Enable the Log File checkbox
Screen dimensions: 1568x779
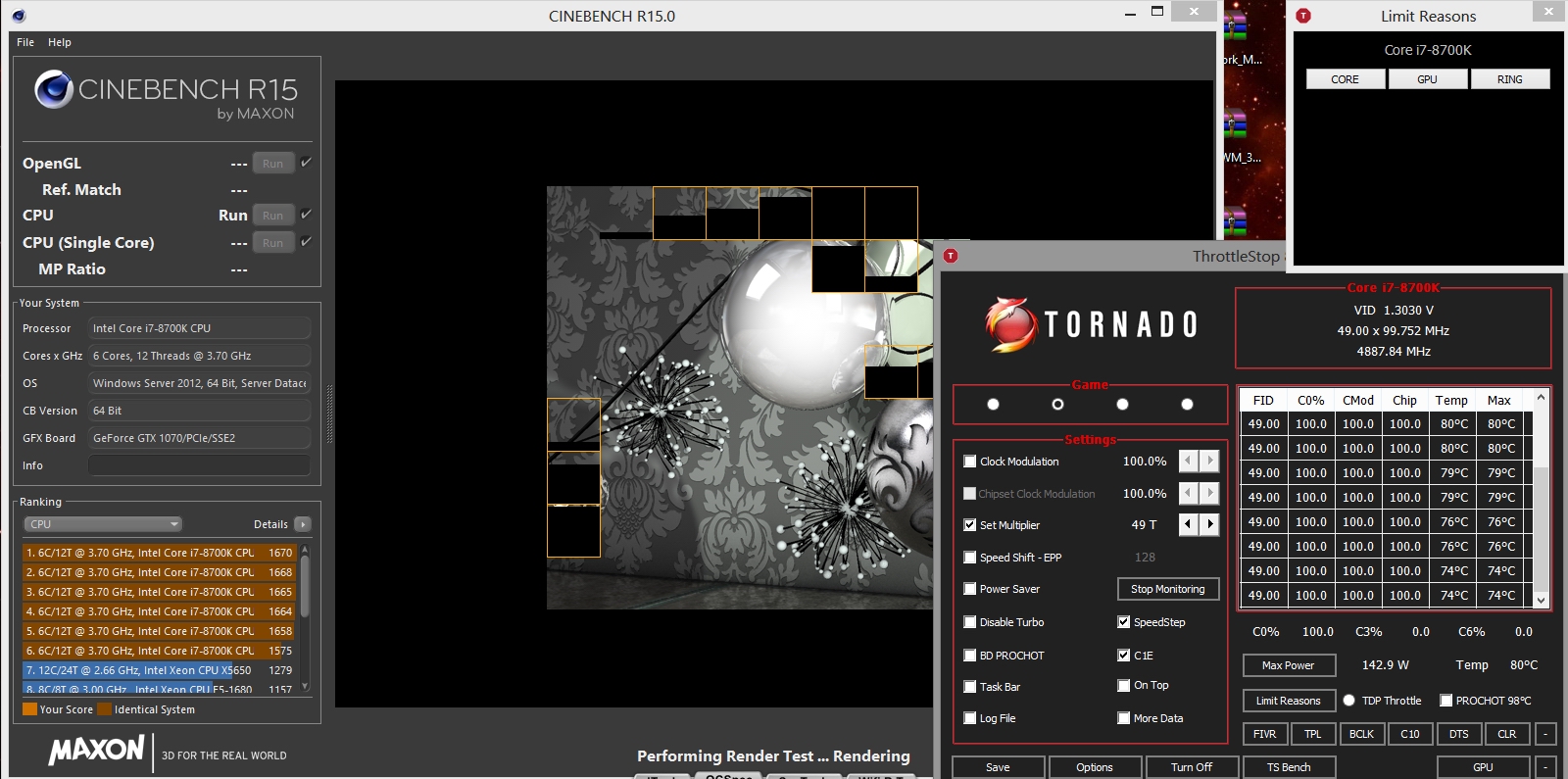pos(970,718)
